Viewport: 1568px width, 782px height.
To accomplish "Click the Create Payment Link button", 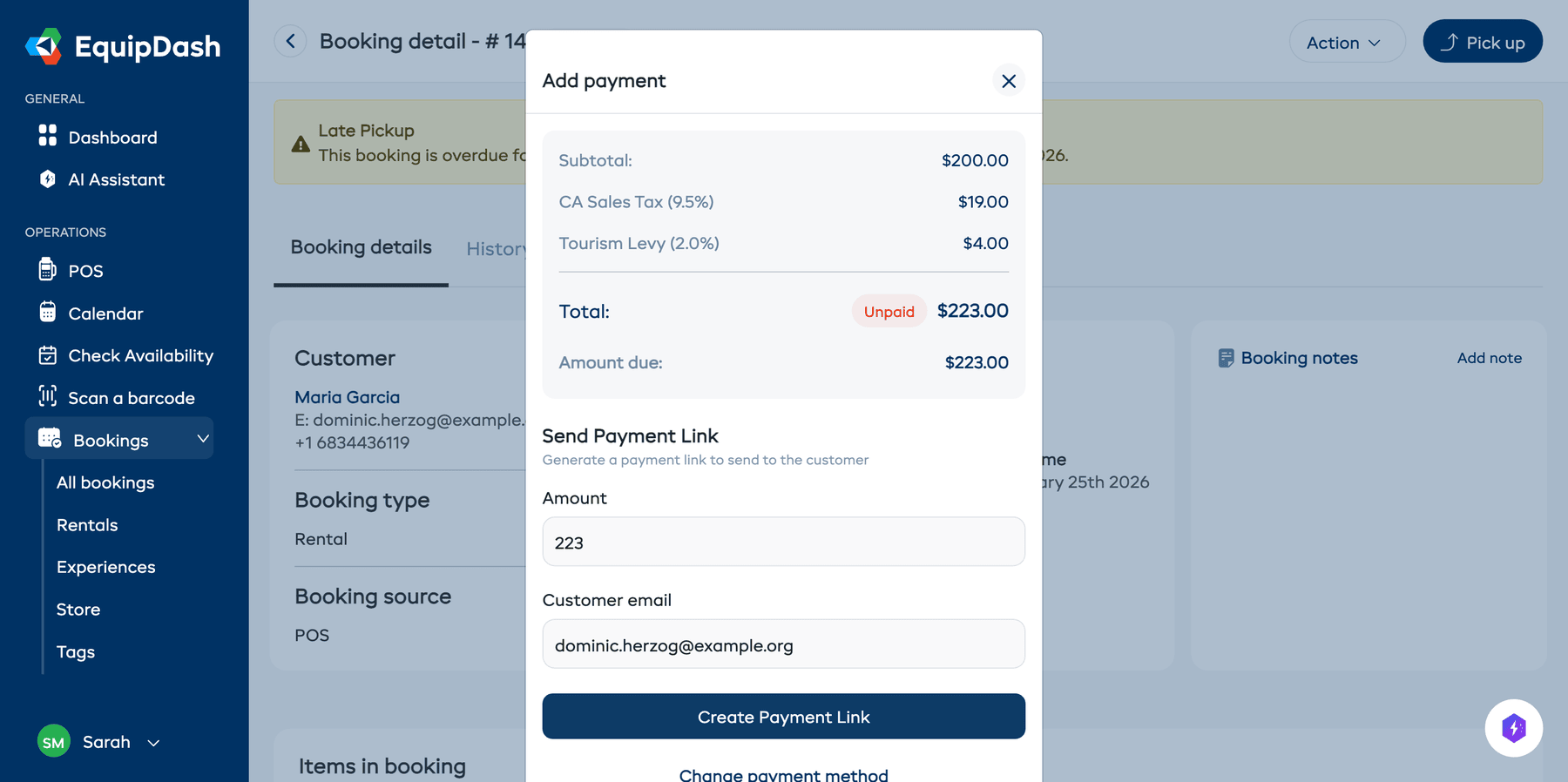I will [784, 717].
